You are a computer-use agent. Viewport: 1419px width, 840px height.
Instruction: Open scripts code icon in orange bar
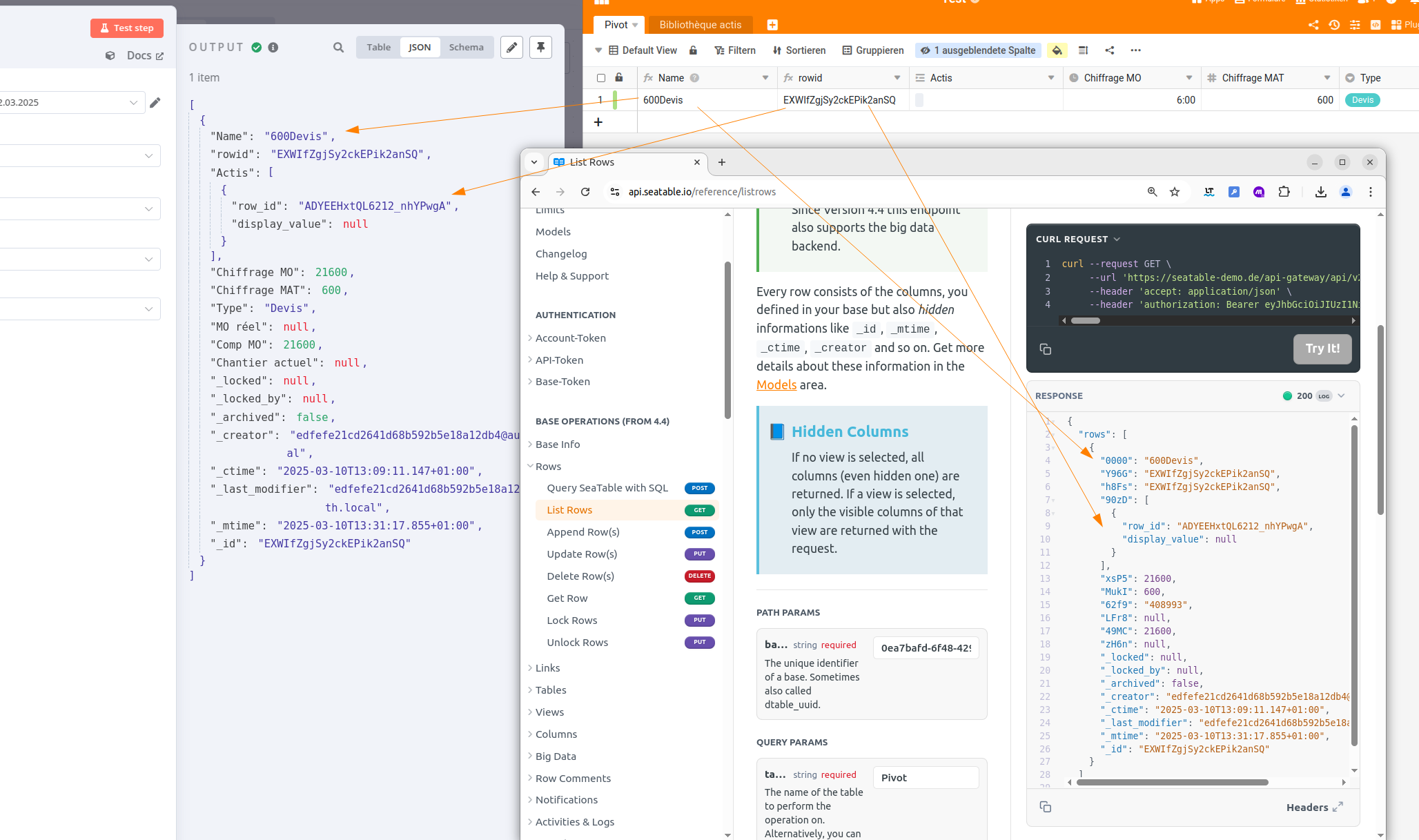(1376, 25)
